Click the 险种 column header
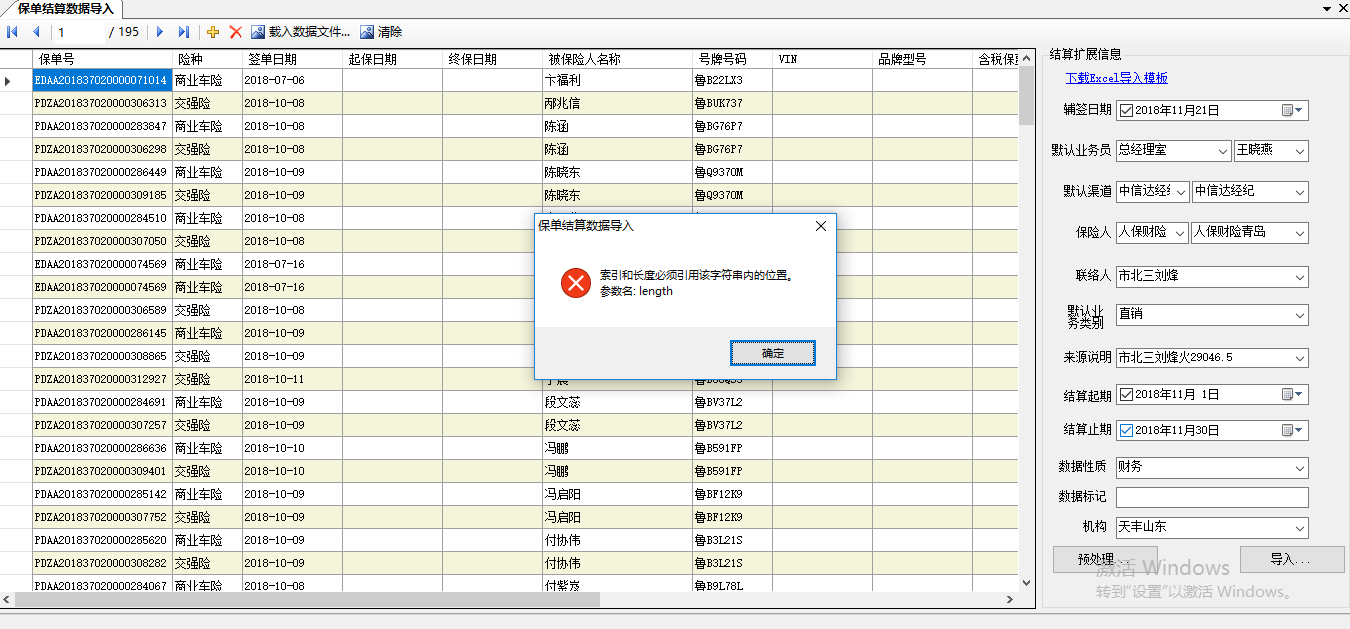 (207, 59)
